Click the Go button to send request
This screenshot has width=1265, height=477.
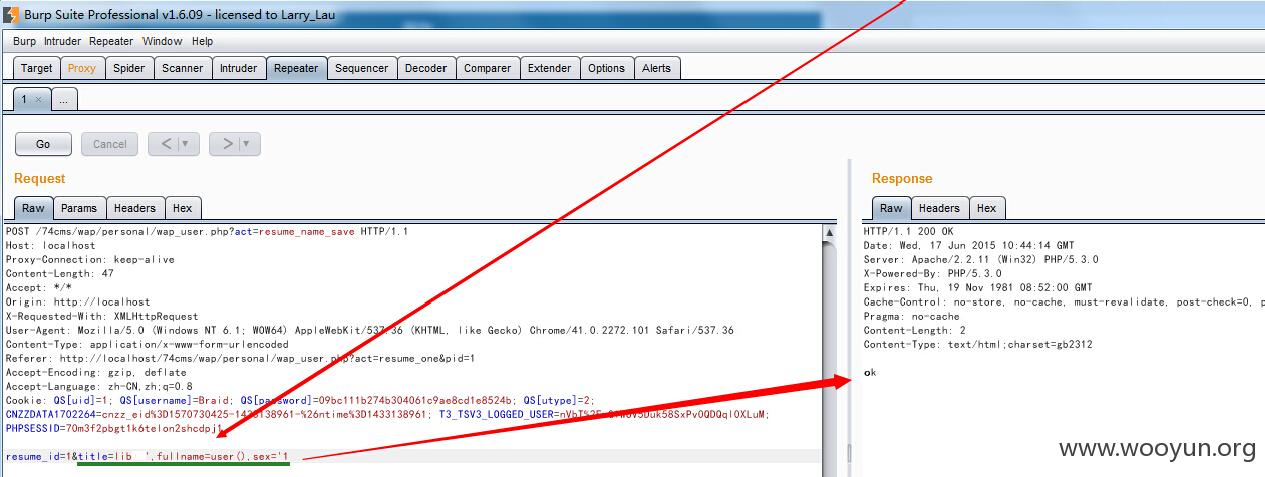(43, 144)
